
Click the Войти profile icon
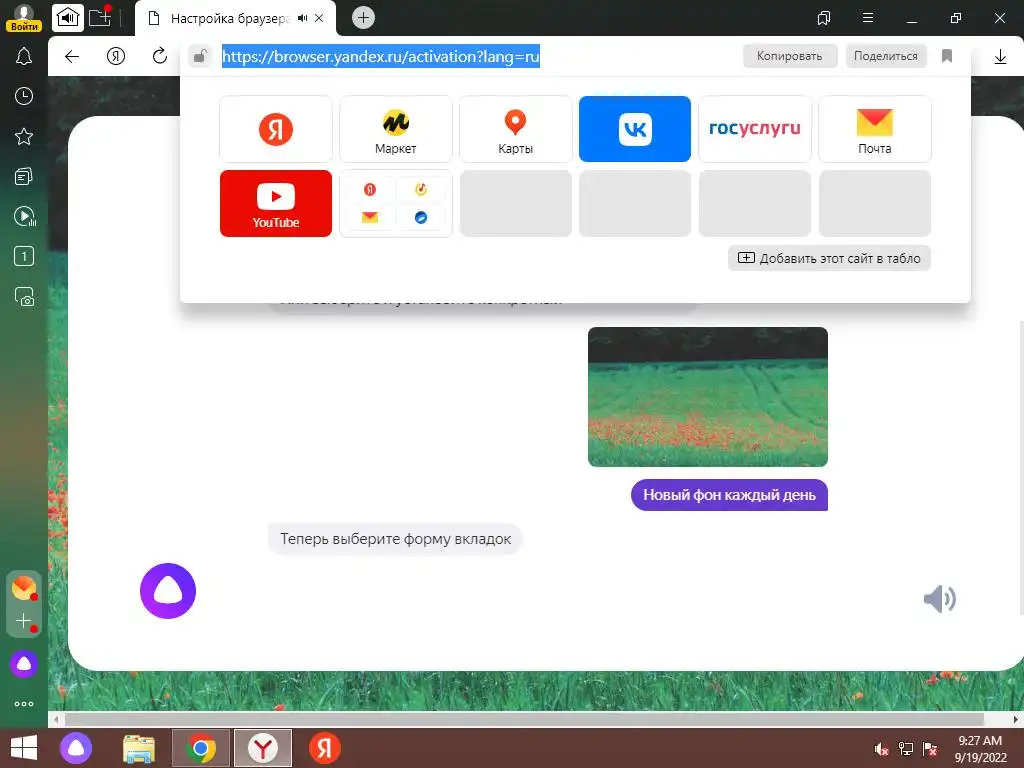point(24,18)
